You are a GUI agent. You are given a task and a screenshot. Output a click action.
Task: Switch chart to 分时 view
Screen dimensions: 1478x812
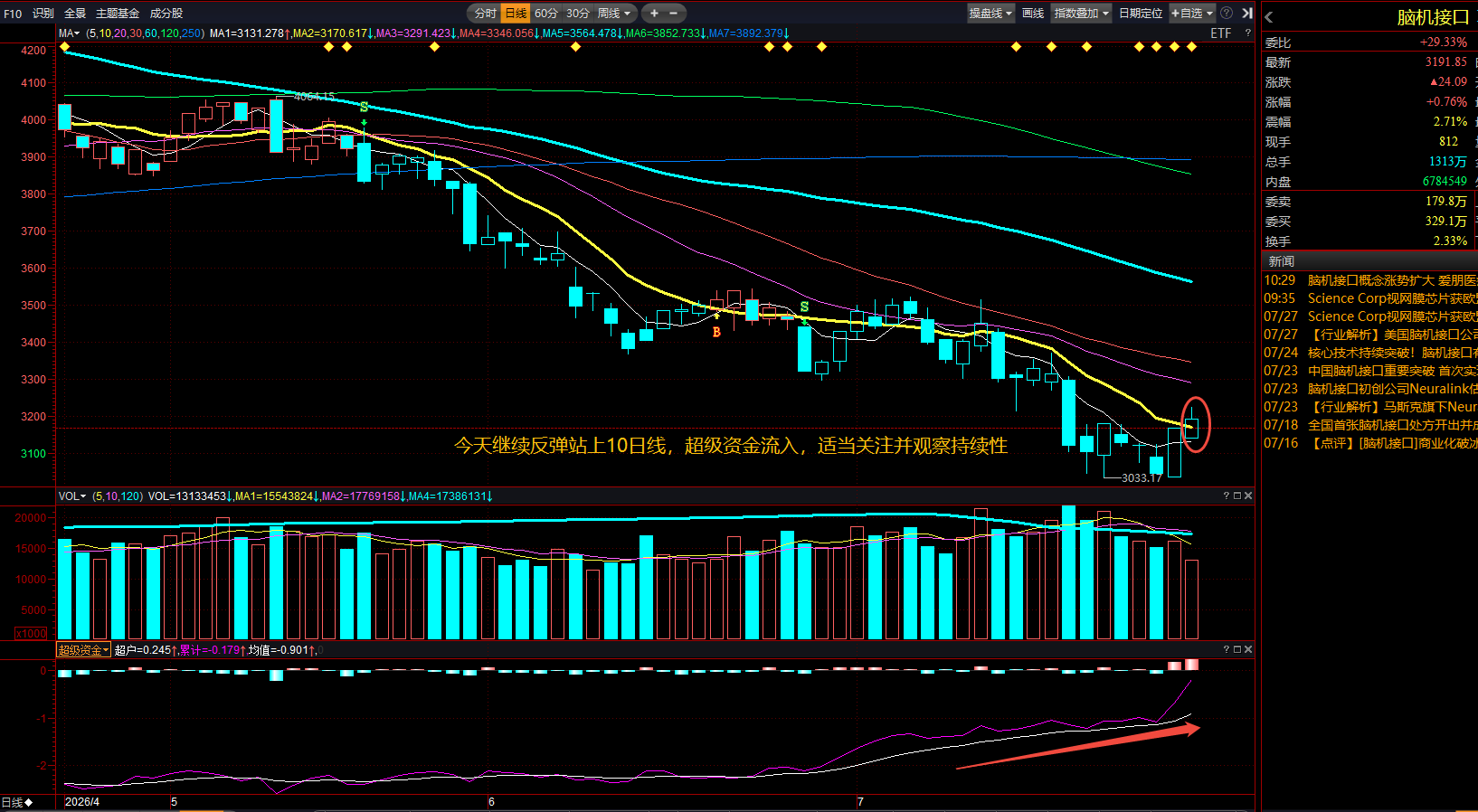(486, 13)
